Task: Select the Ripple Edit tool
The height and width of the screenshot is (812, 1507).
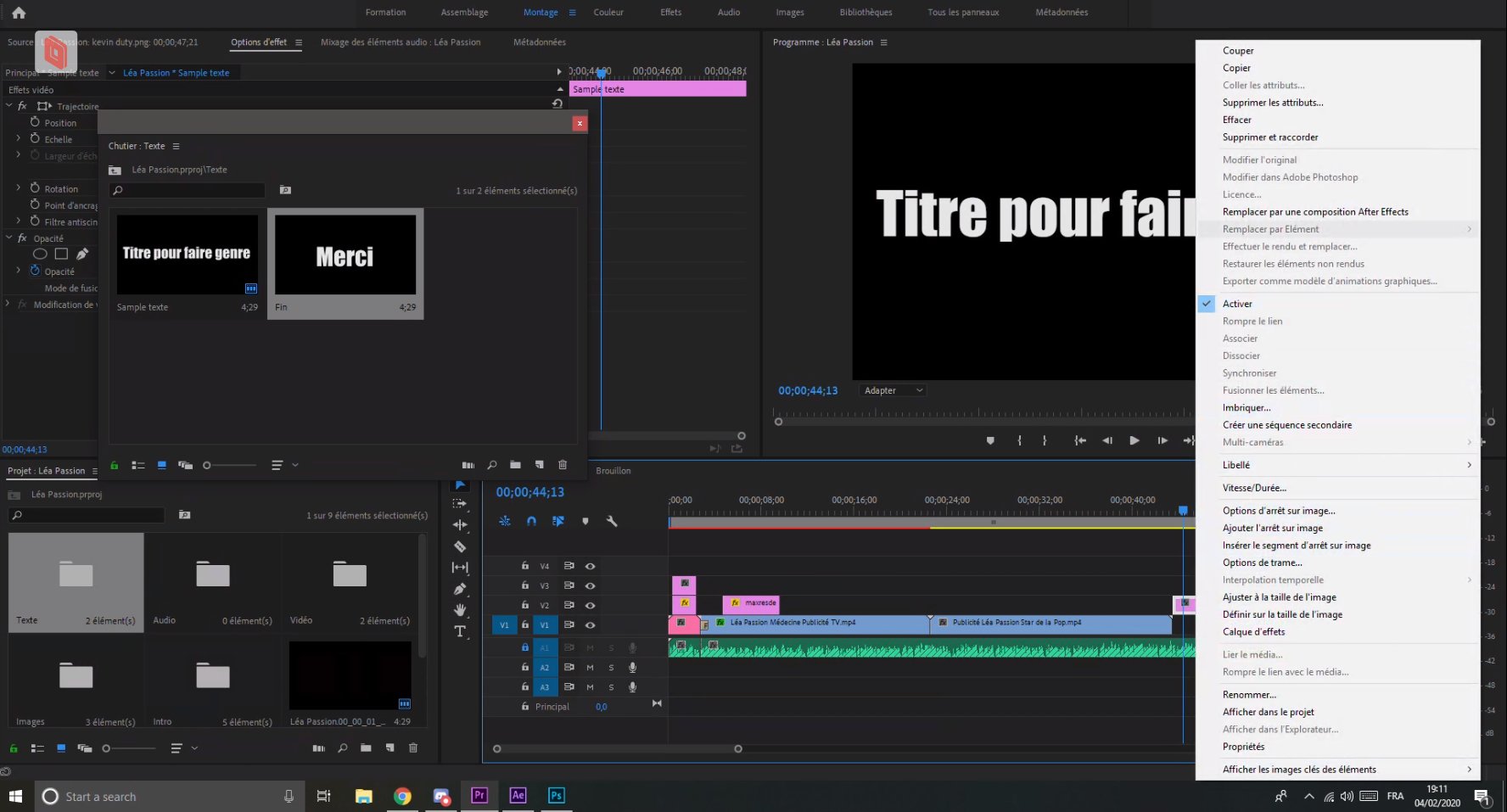Action: pos(460,525)
